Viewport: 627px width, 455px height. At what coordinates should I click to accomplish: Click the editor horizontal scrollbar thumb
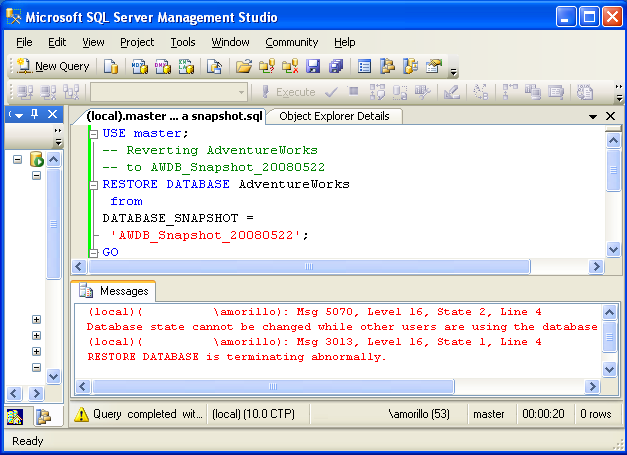click(x=309, y=267)
